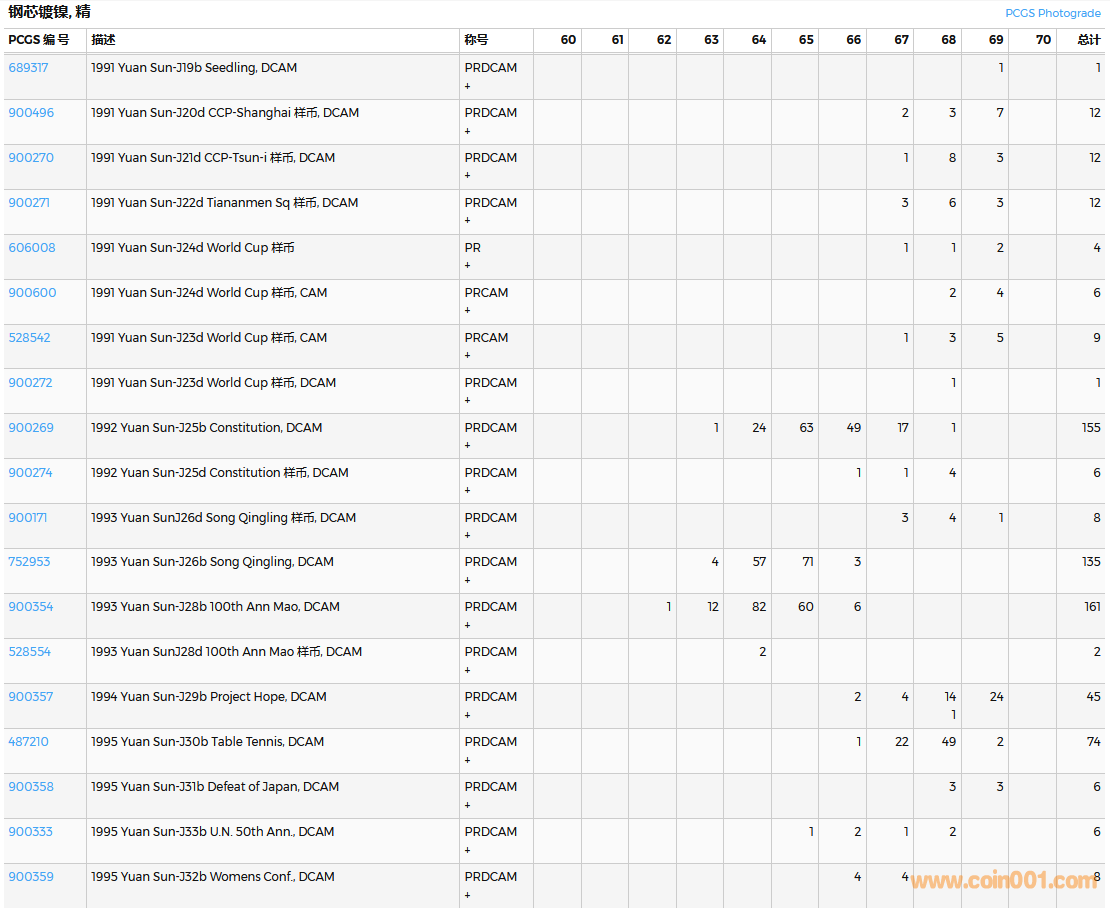Click the 描述 column header

point(103,40)
